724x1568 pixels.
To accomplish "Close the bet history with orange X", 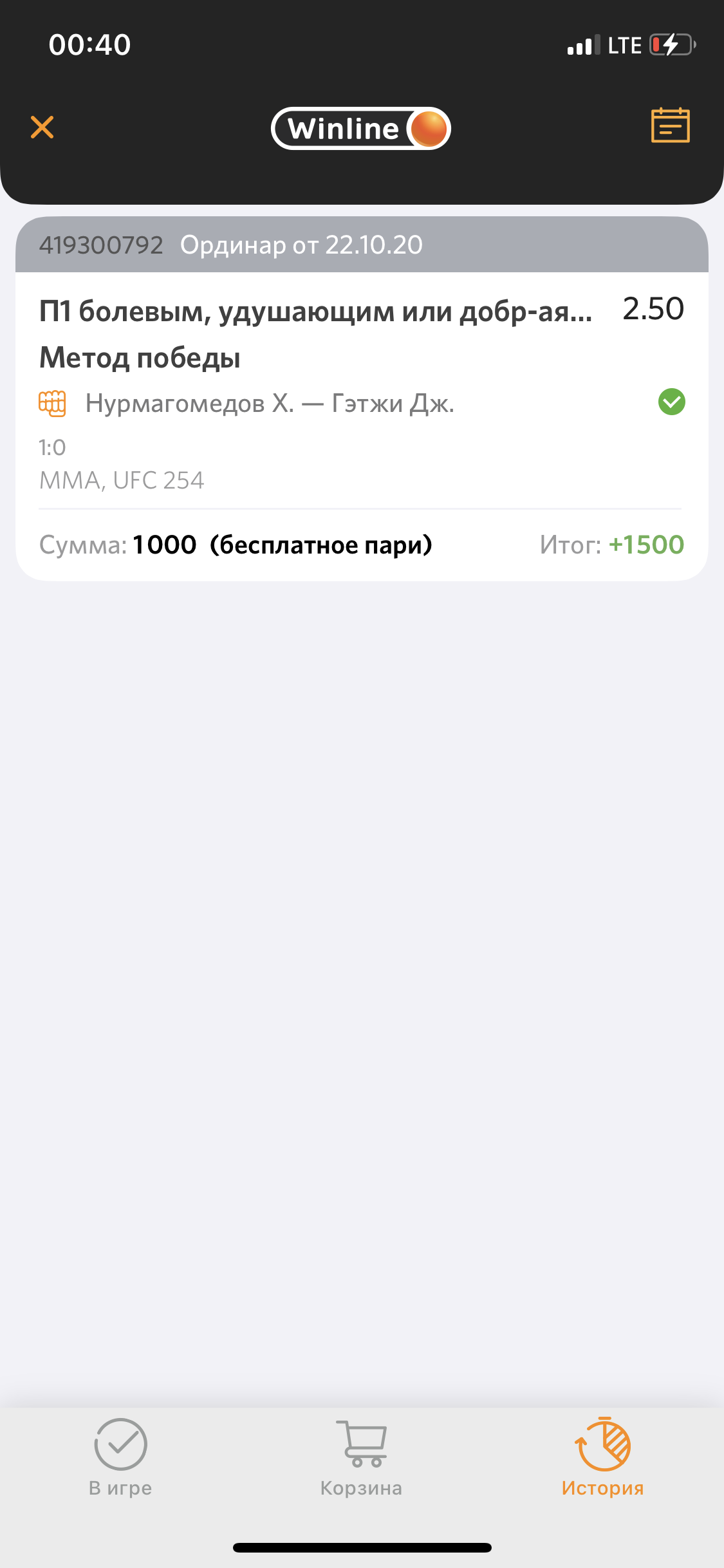I will (42, 127).
